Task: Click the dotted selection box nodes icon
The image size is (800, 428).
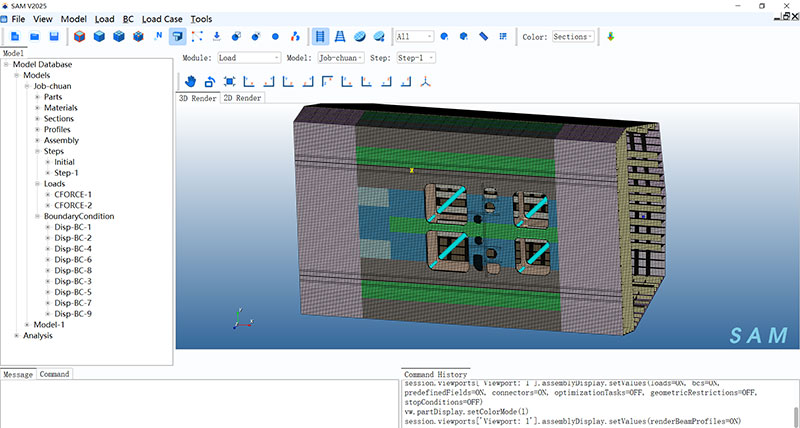Action: (197, 37)
